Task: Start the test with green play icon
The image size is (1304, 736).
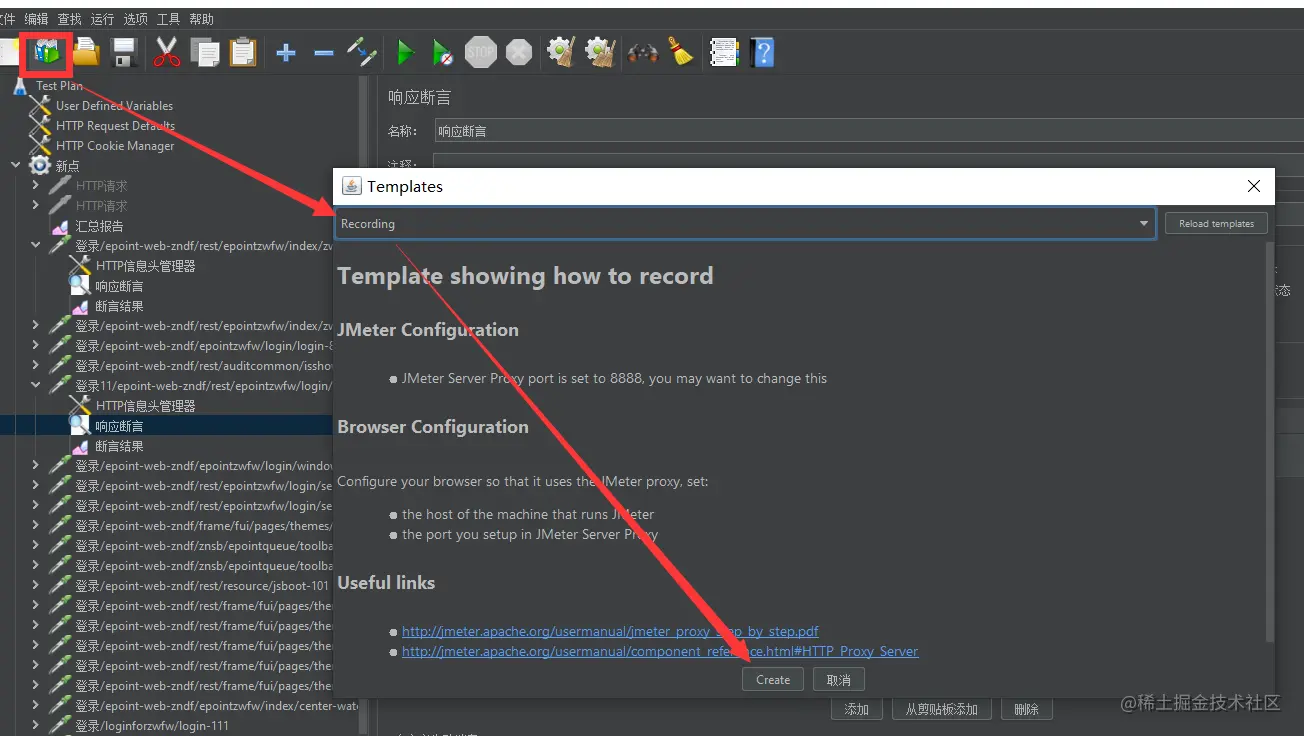Action: click(x=405, y=53)
